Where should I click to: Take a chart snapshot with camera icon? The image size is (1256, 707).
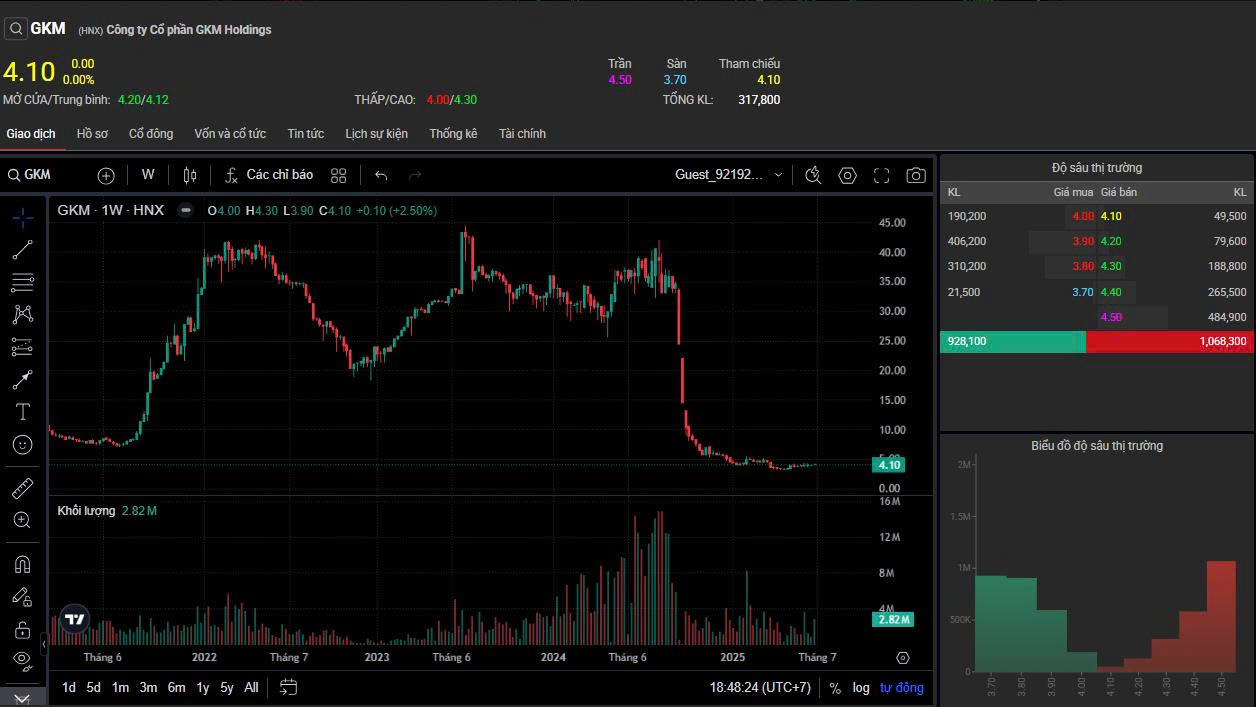[915, 175]
